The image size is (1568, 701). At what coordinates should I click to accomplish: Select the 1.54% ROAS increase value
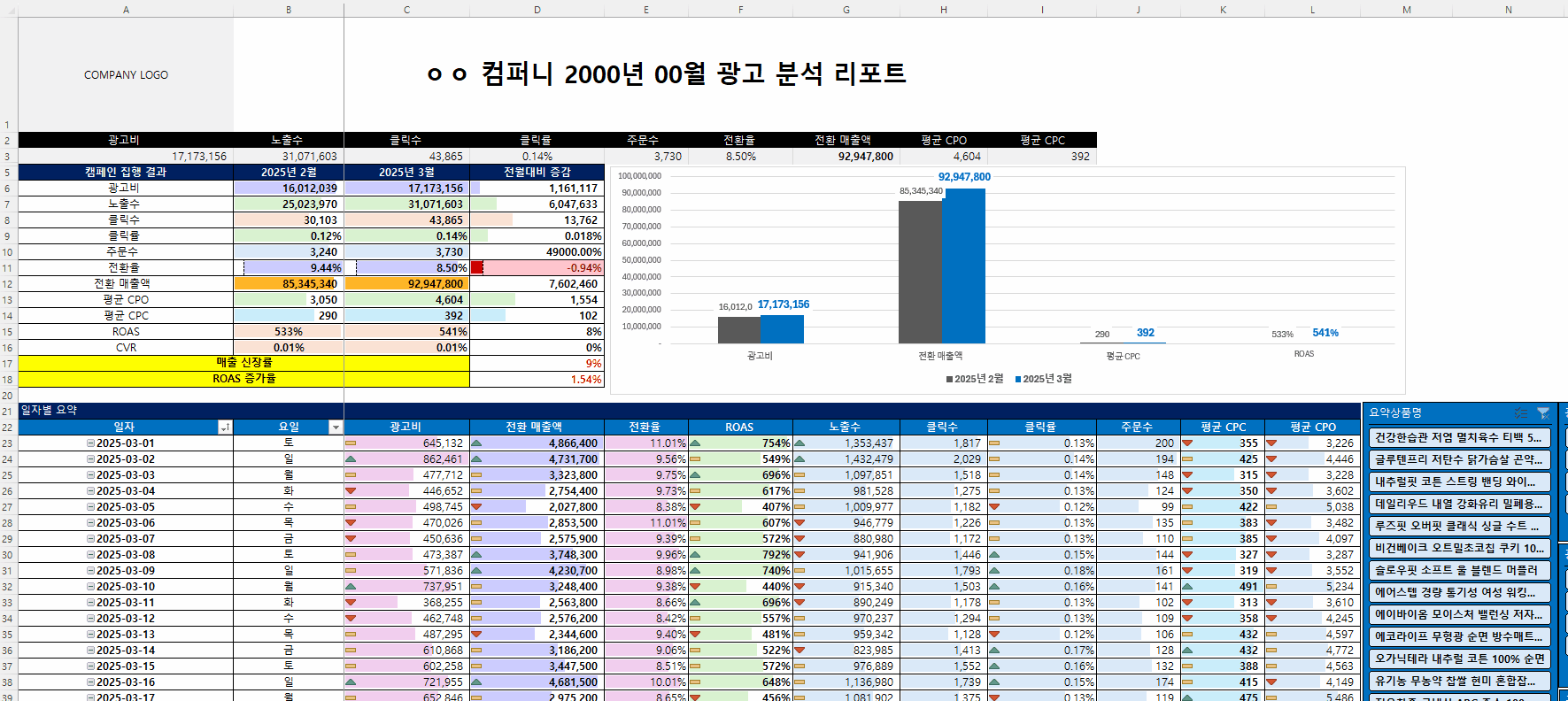[537, 380]
